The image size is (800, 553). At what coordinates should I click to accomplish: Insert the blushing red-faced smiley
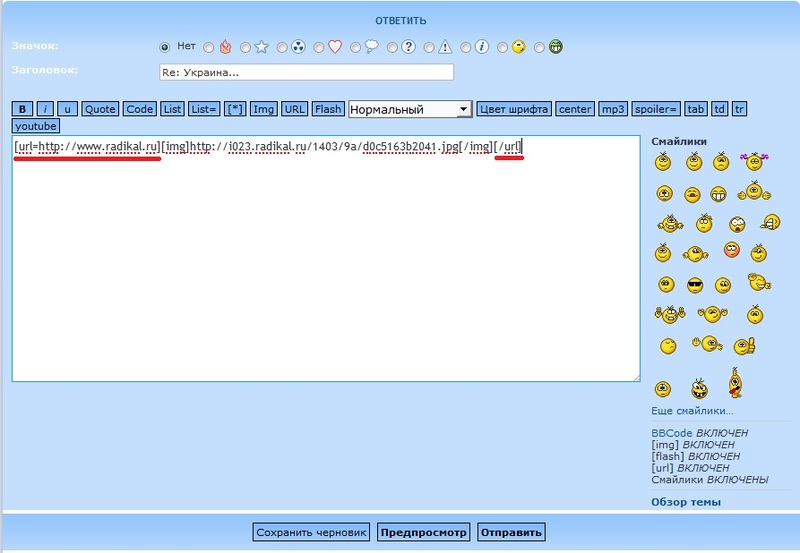[x=732, y=249]
